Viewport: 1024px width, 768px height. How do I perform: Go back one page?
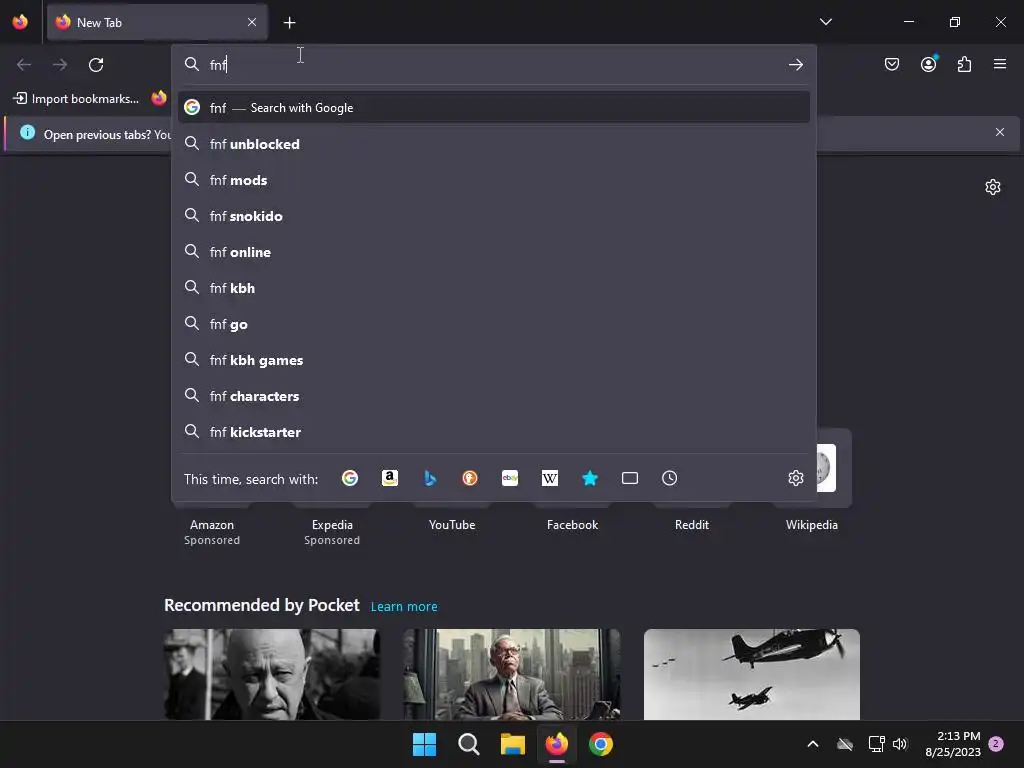tap(24, 65)
